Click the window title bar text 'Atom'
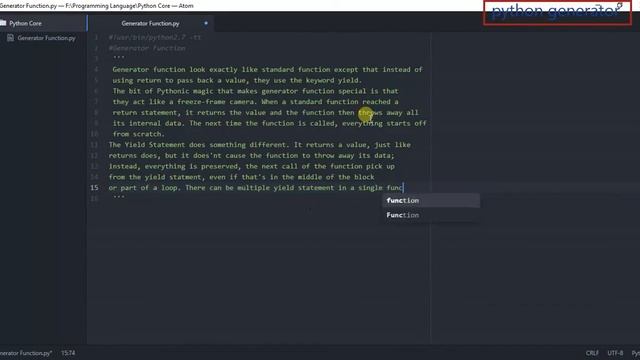The width and height of the screenshot is (640, 360). click(x=186, y=6)
